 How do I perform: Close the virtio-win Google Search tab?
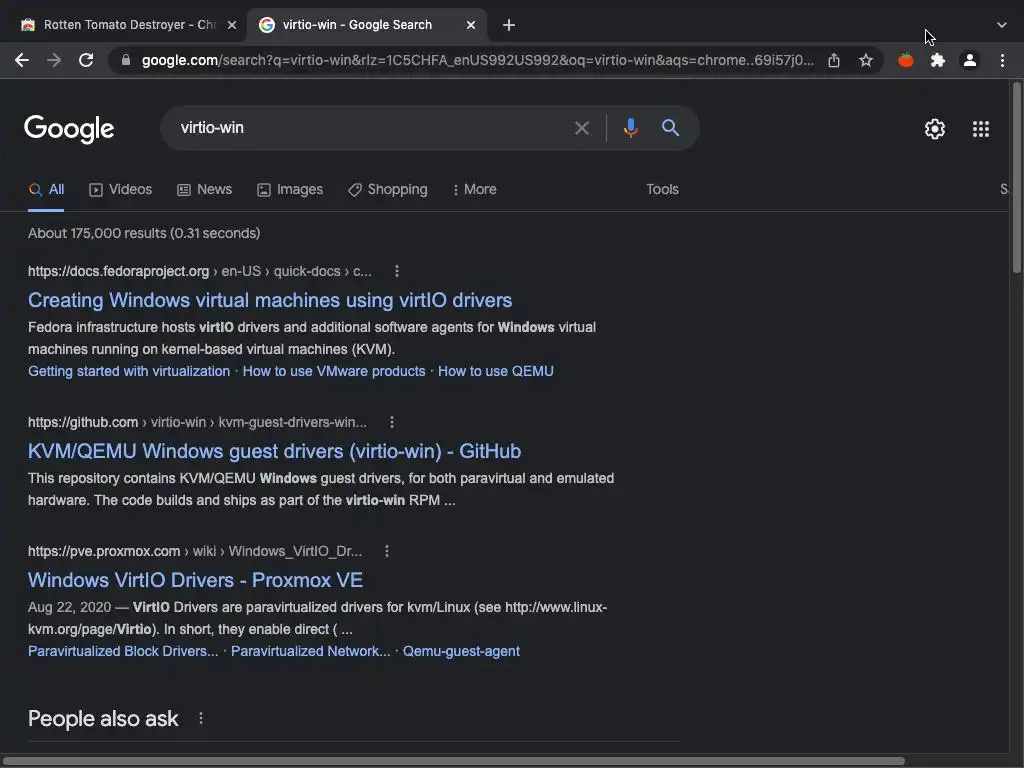pos(471,25)
